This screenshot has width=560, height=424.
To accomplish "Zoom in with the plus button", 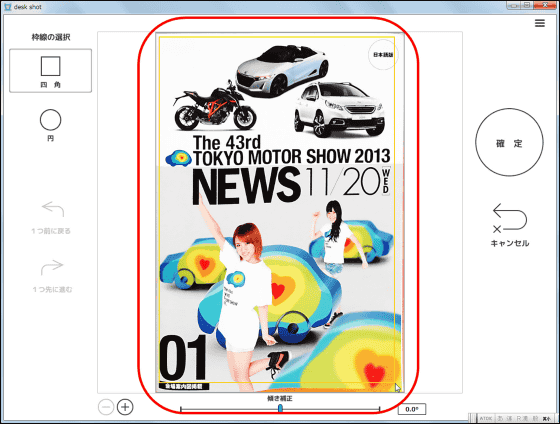I will (x=125, y=407).
